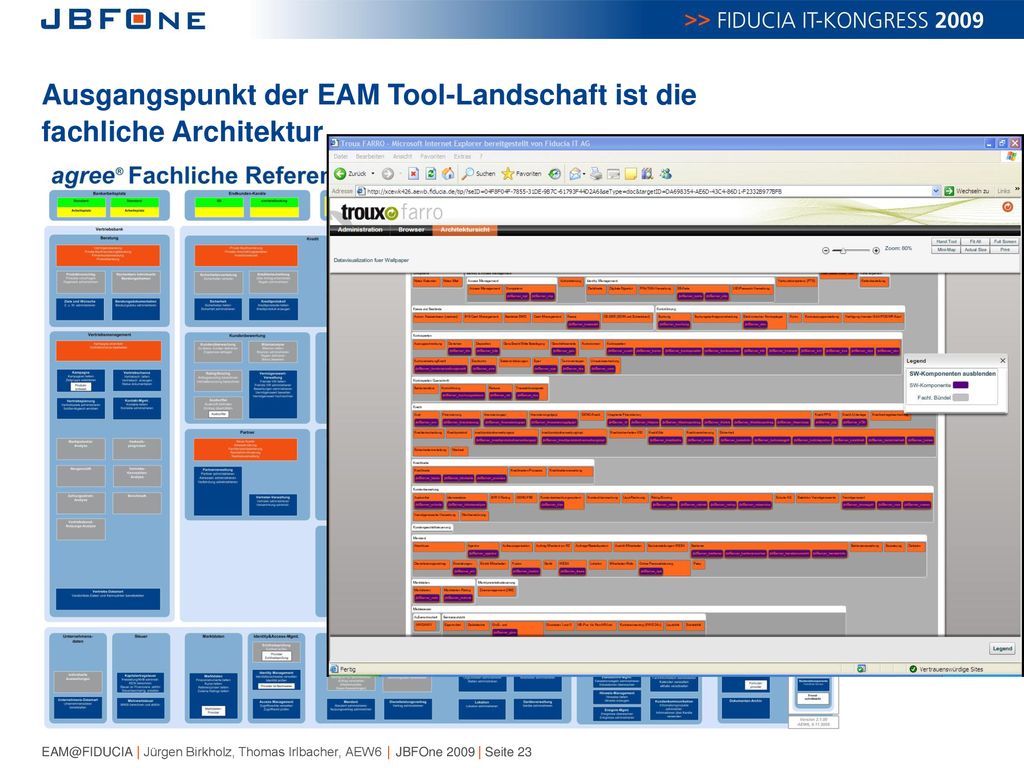Open the yellow notes toolbar icon
Image resolution: width=1024 pixels, height=768 pixels.
pos(631,174)
